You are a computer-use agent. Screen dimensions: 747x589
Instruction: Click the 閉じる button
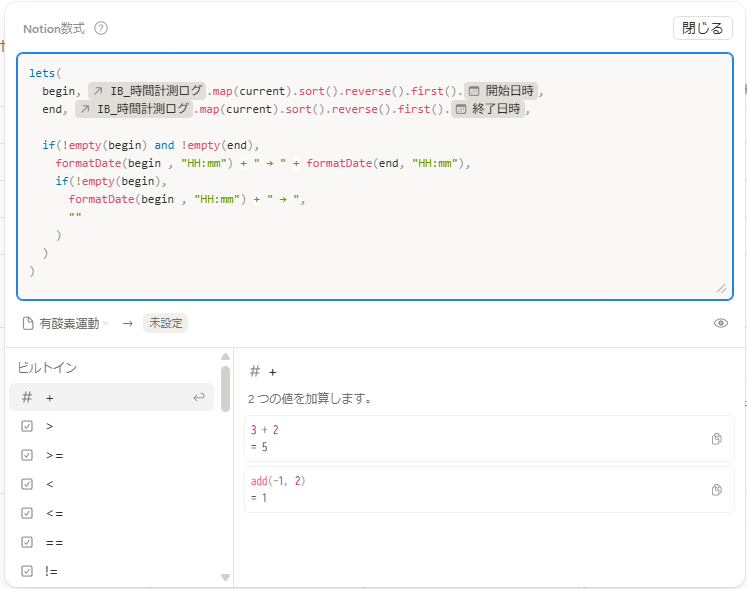(x=703, y=28)
